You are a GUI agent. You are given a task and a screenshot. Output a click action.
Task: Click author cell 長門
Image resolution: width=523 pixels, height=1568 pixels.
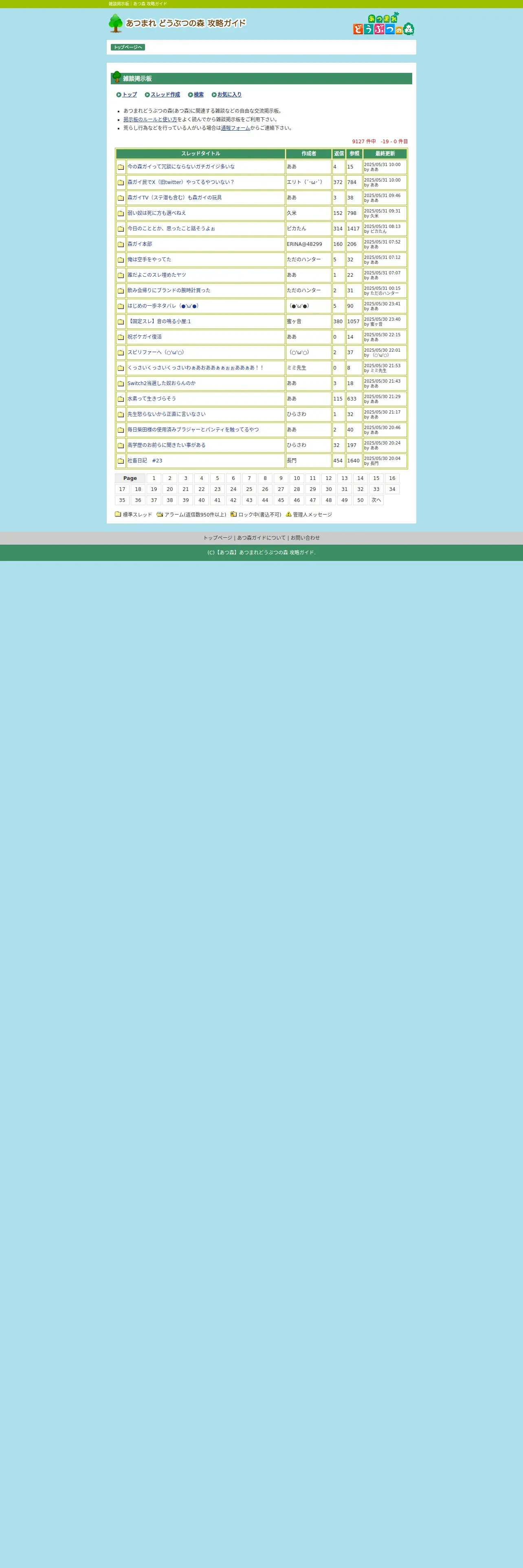(309, 461)
